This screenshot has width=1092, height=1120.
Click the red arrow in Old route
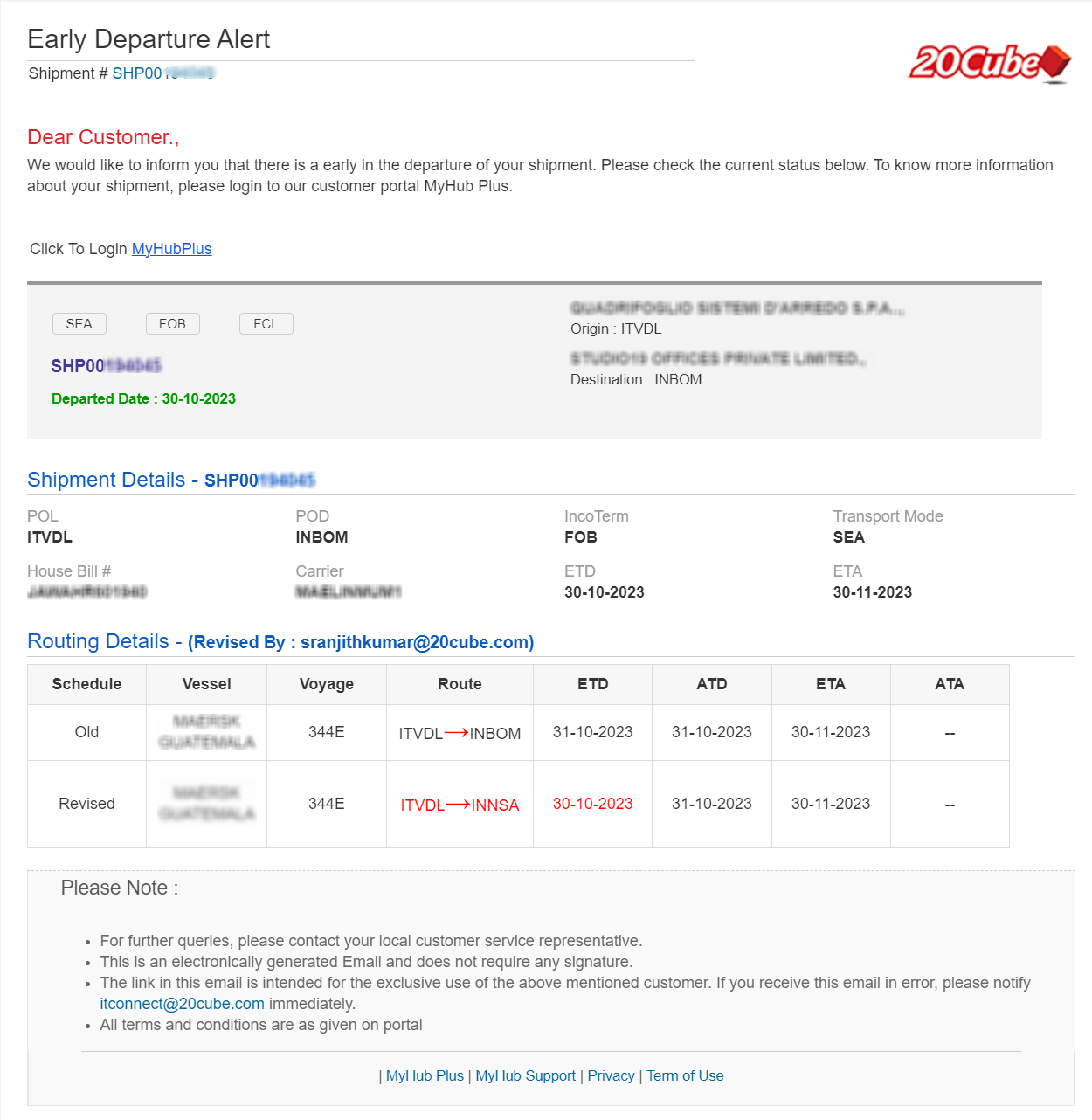[456, 733]
